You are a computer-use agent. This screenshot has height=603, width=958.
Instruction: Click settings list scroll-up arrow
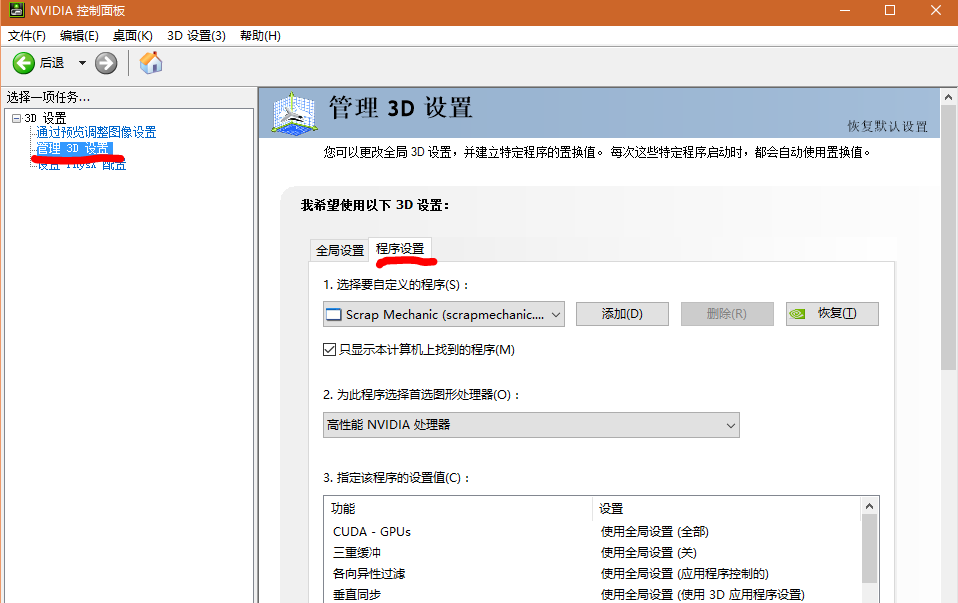click(x=869, y=506)
